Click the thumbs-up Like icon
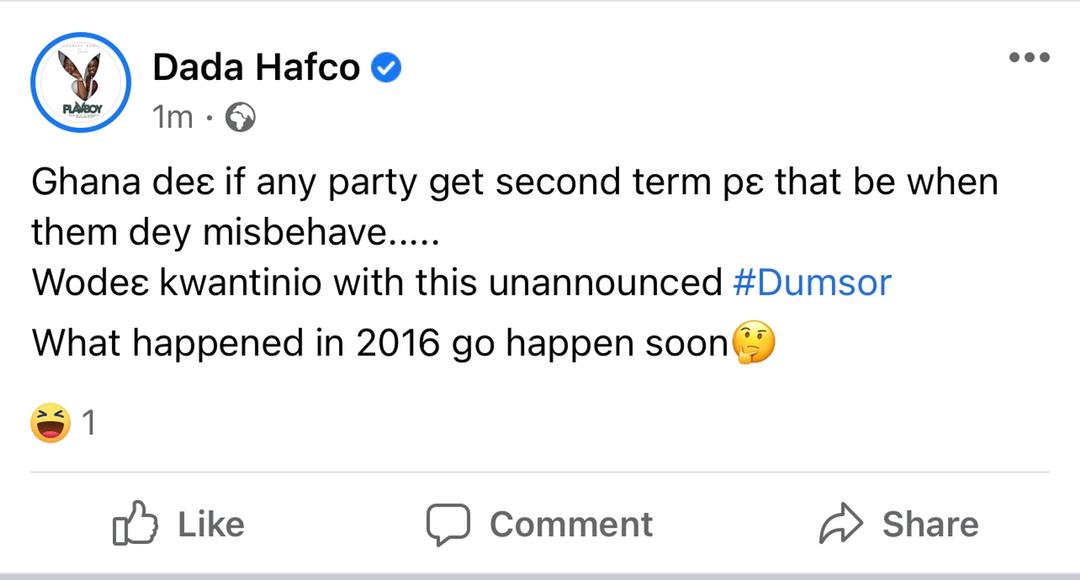The height and width of the screenshot is (580, 1080). [135, 524]
